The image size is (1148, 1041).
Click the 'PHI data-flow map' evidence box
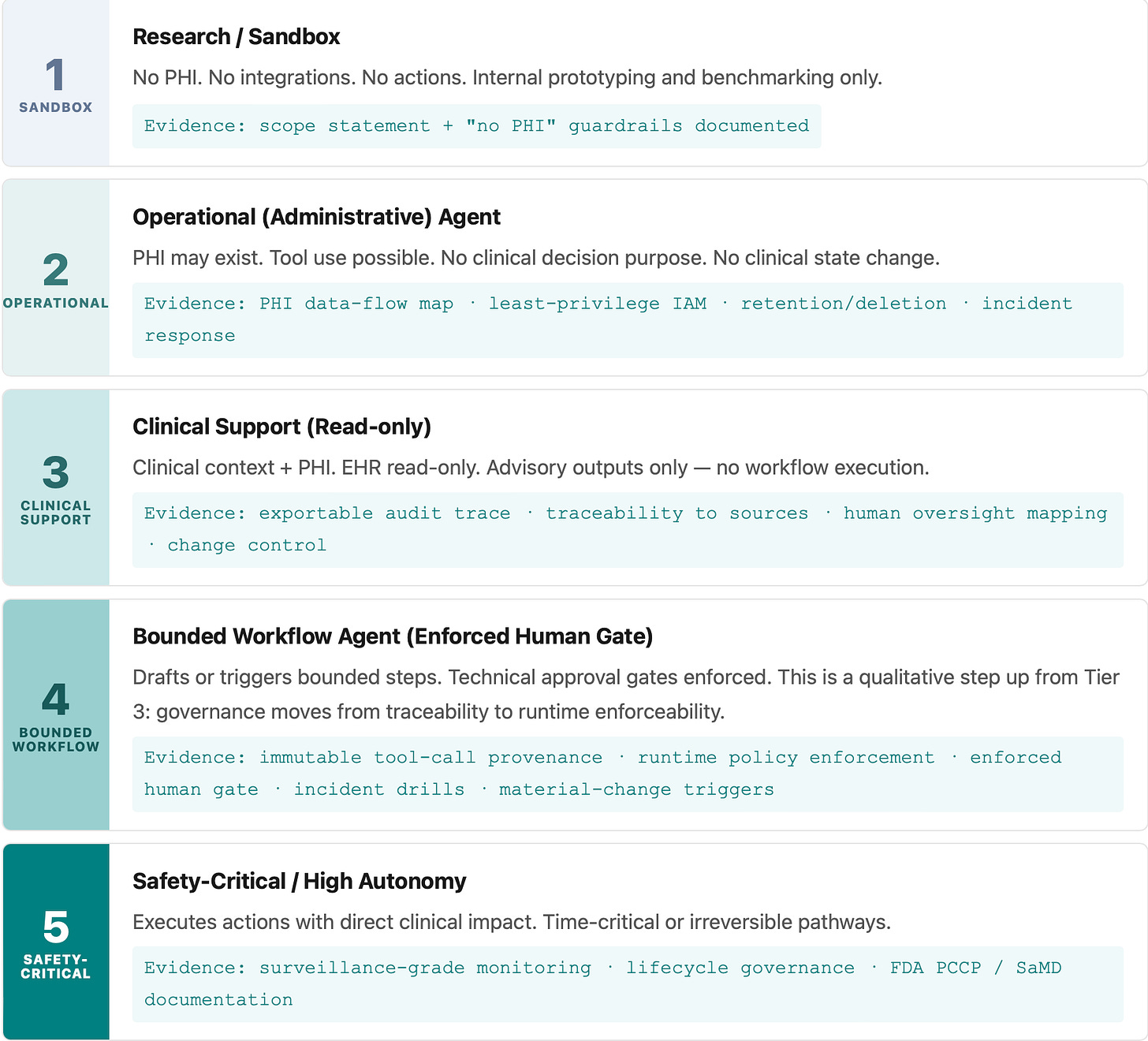[628, 320]
